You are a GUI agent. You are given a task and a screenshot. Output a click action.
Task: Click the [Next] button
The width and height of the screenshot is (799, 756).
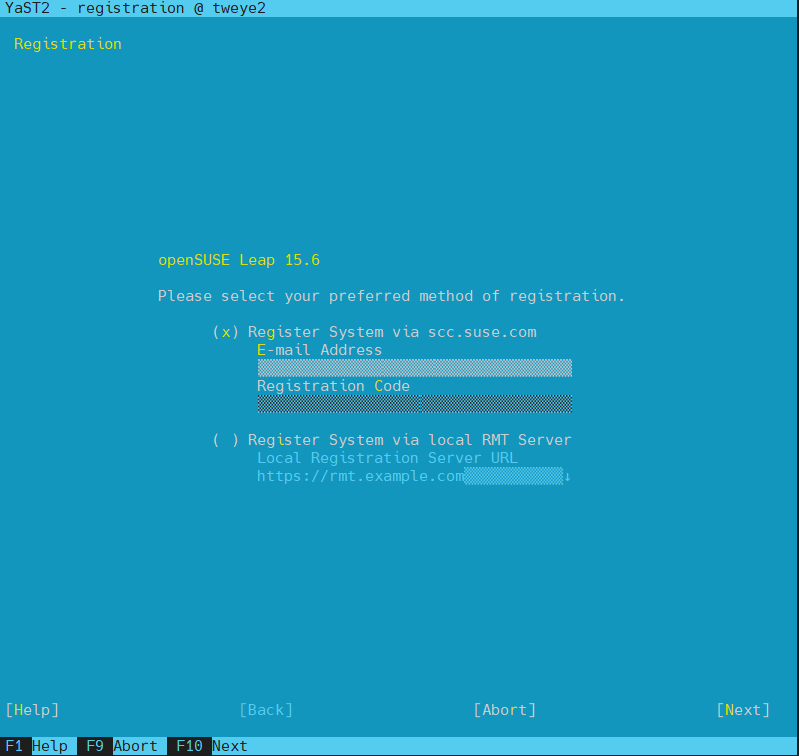pos(743,710)
